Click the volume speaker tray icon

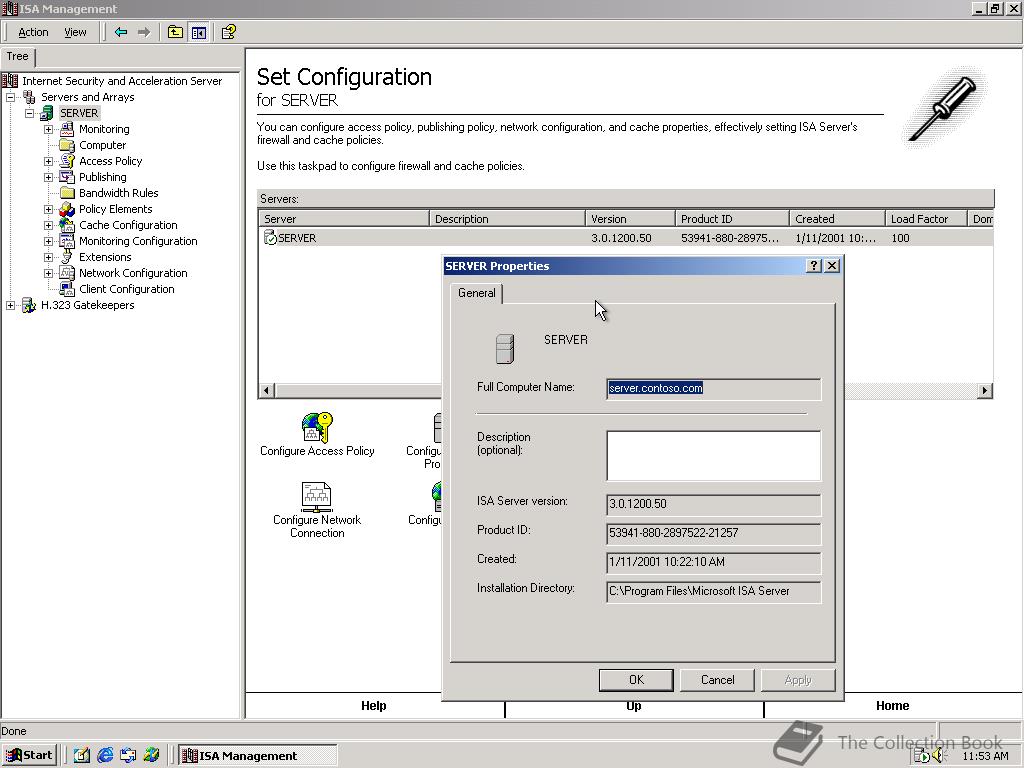click(x=939, y=756)
